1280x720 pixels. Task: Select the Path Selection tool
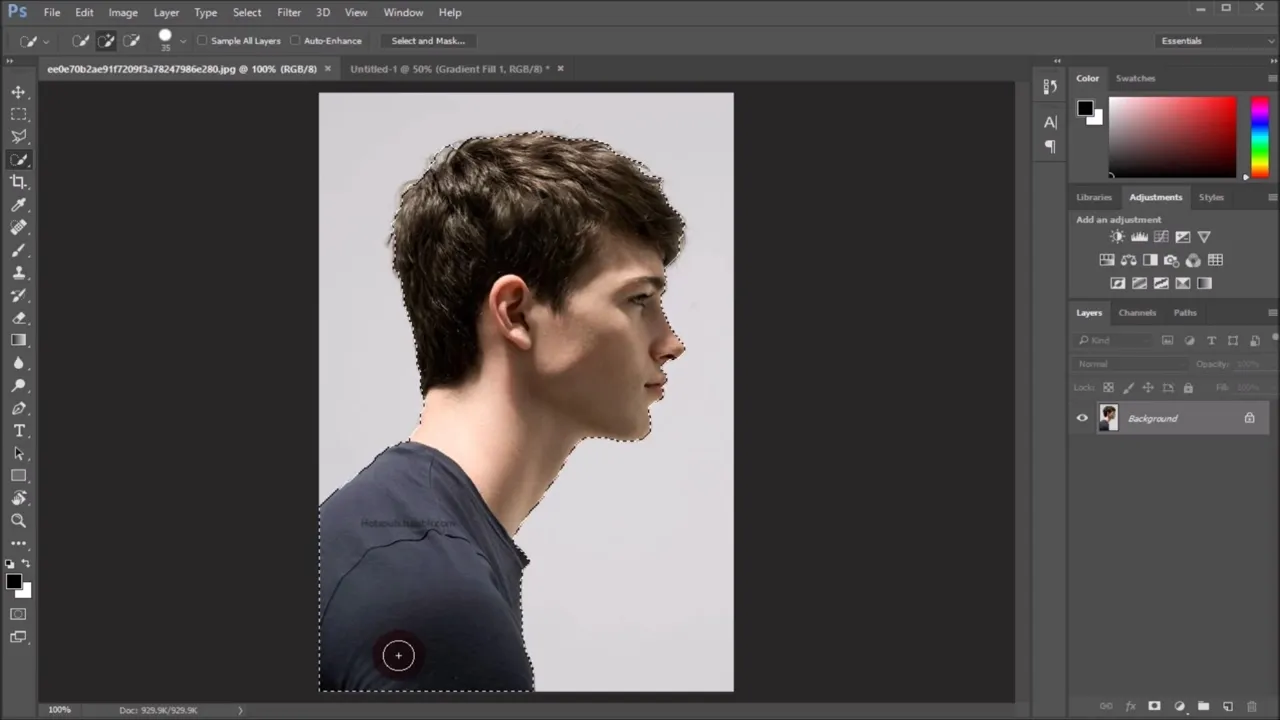pyautogui.click(x=19, y=453)
